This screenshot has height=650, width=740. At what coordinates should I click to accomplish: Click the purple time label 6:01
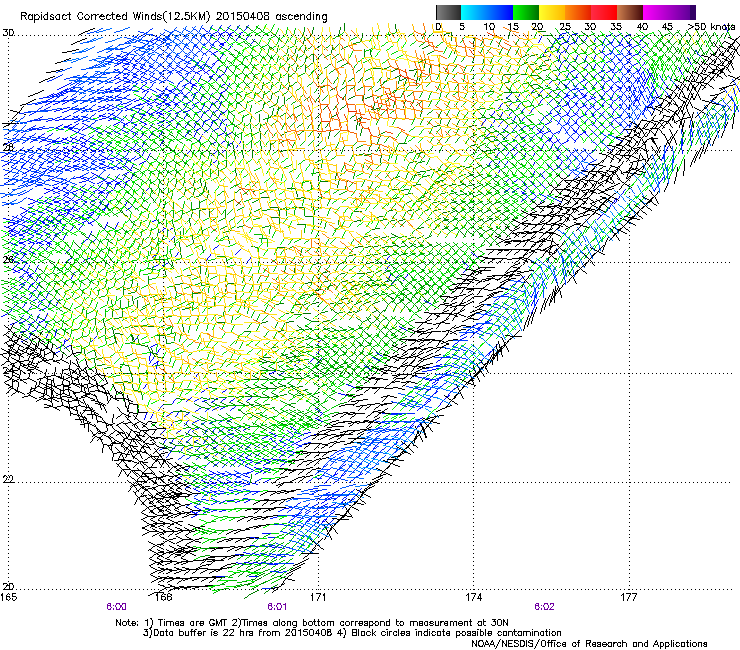[277, 607]
